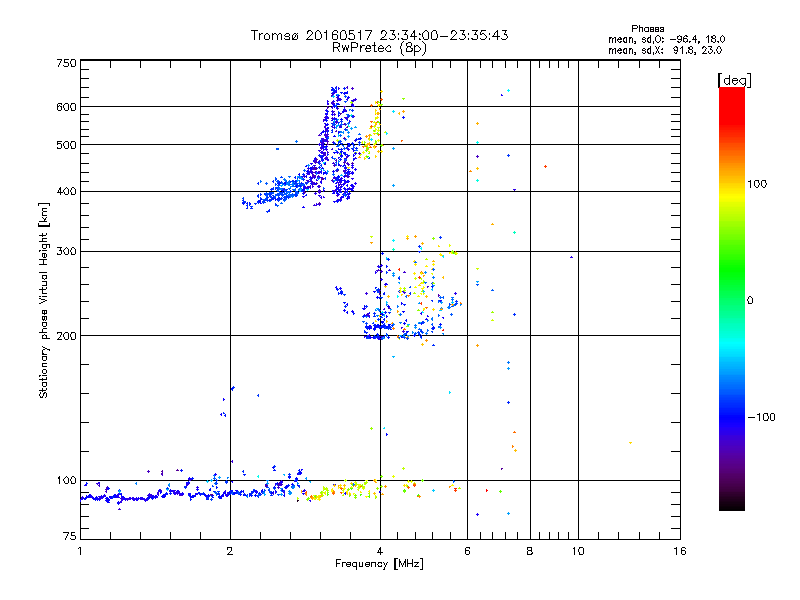
Task: Click the x-axis tick label '16'
Action: tap(680, 551)
